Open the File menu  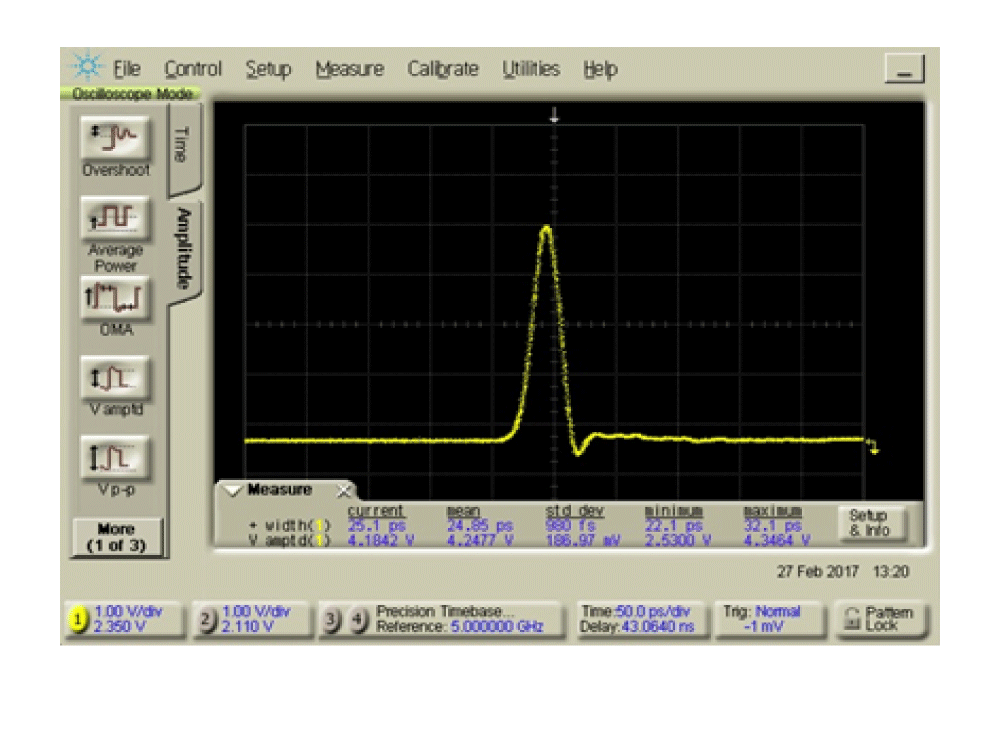(126, 69)
